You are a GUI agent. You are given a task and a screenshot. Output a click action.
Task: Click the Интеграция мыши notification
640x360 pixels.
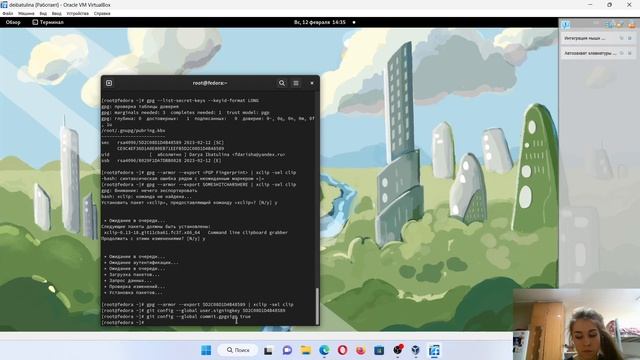[598, 38]
